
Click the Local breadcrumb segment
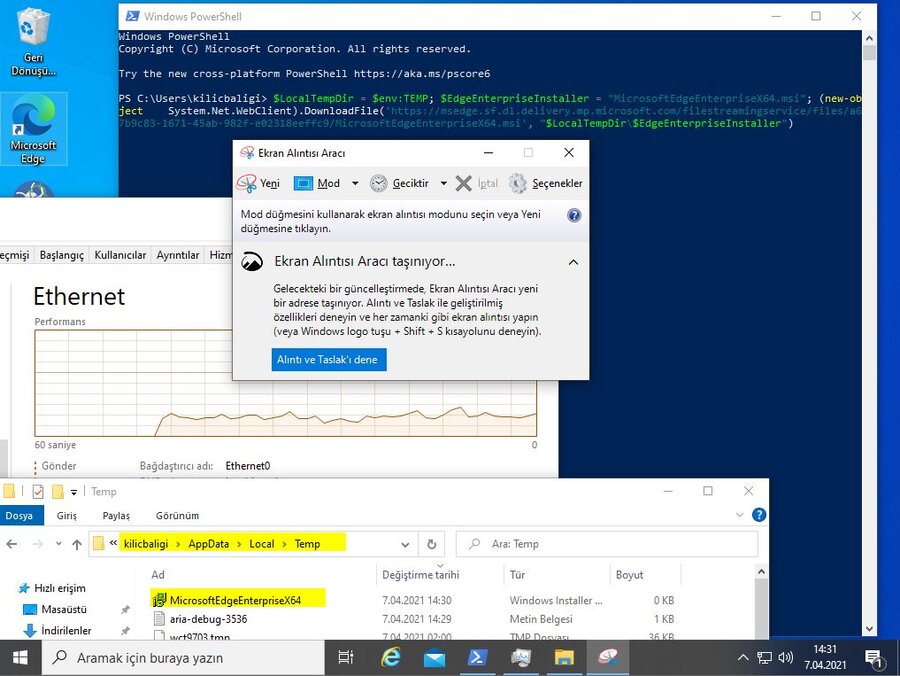click(262, 544)
